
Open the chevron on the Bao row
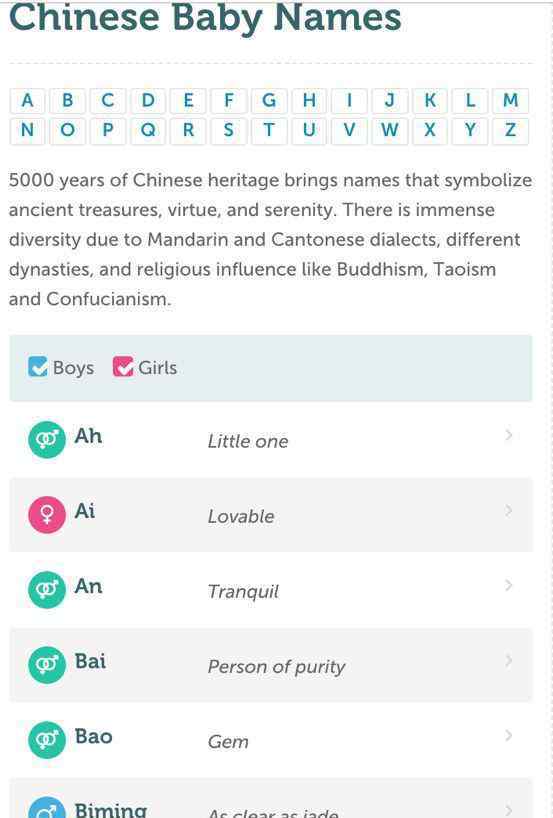(509, 736)
